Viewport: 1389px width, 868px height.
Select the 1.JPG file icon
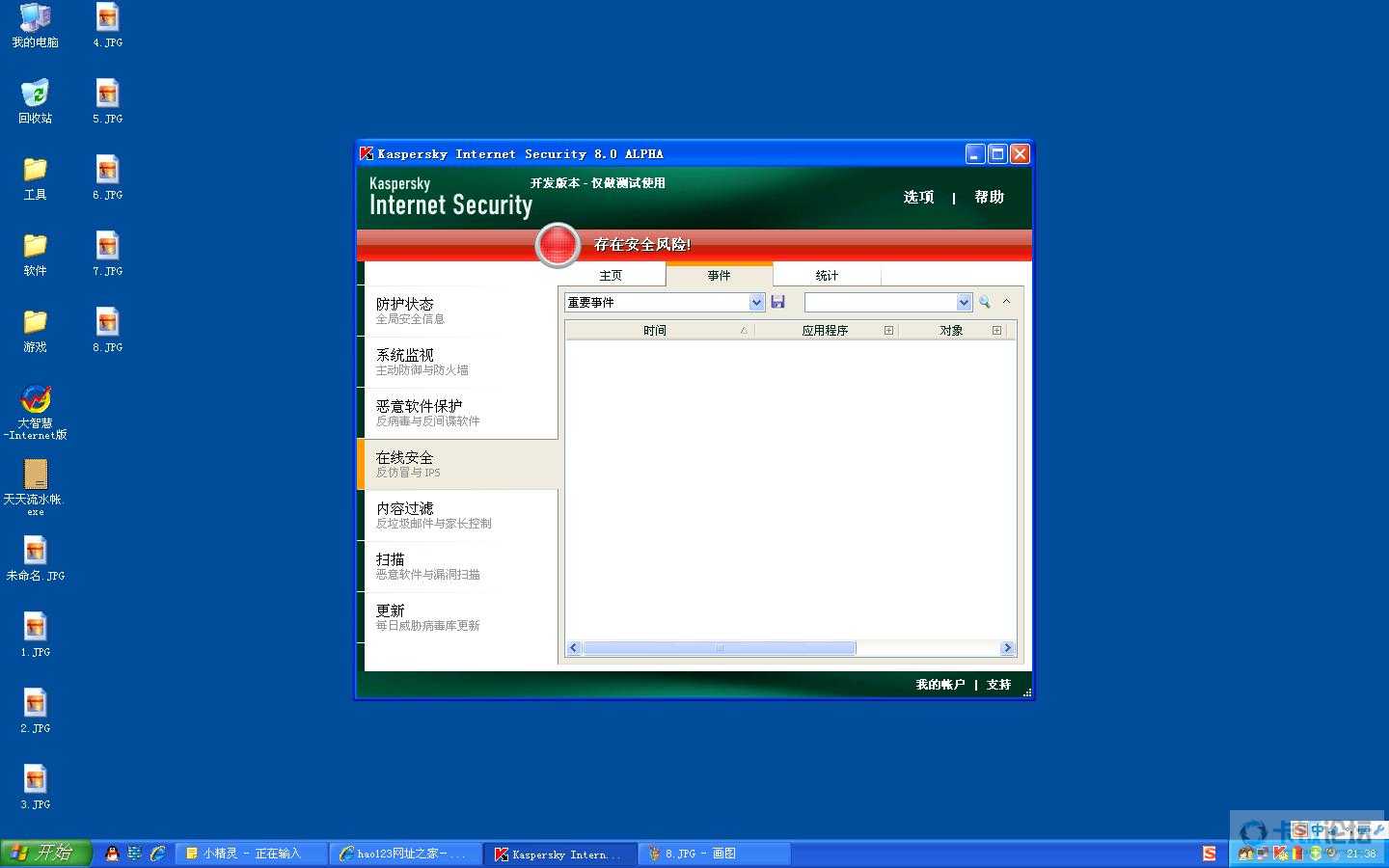click(x=36, y=635)
